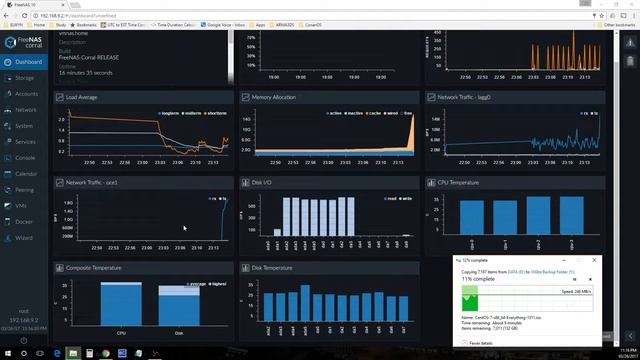This screenshot has width=640, height=360.
Task: Click the Wizard sidebar icon
Action: [8, 238]
